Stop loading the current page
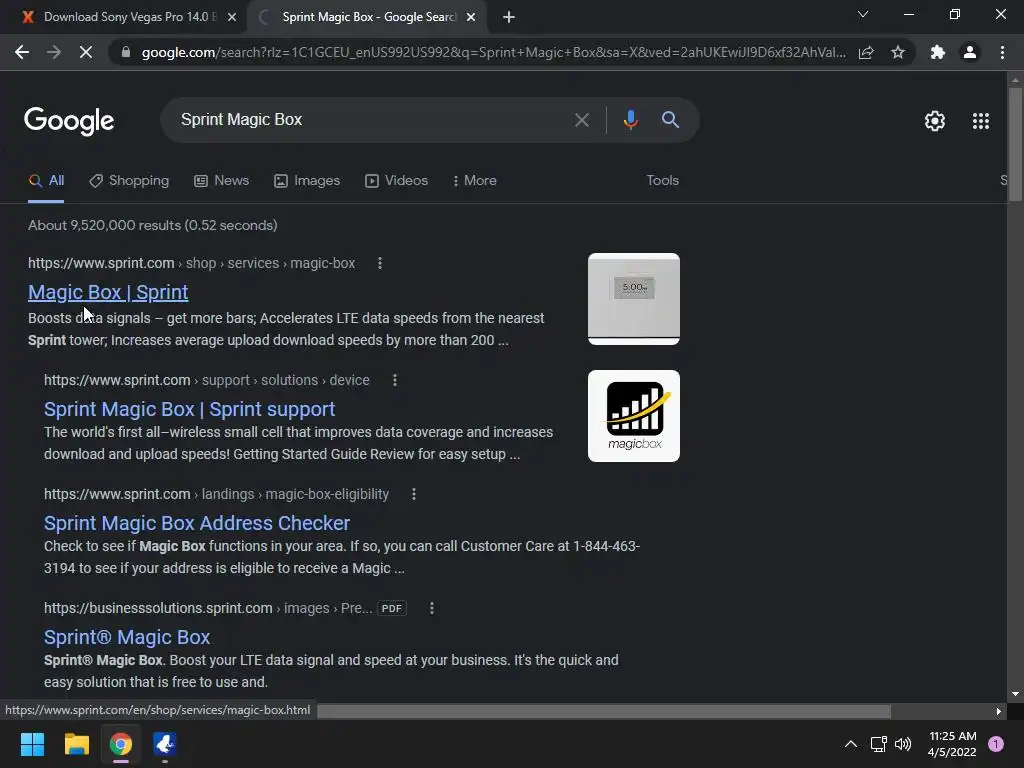Image resolution: width=1024 pixels, height=768 pixels. coord(86,52)
